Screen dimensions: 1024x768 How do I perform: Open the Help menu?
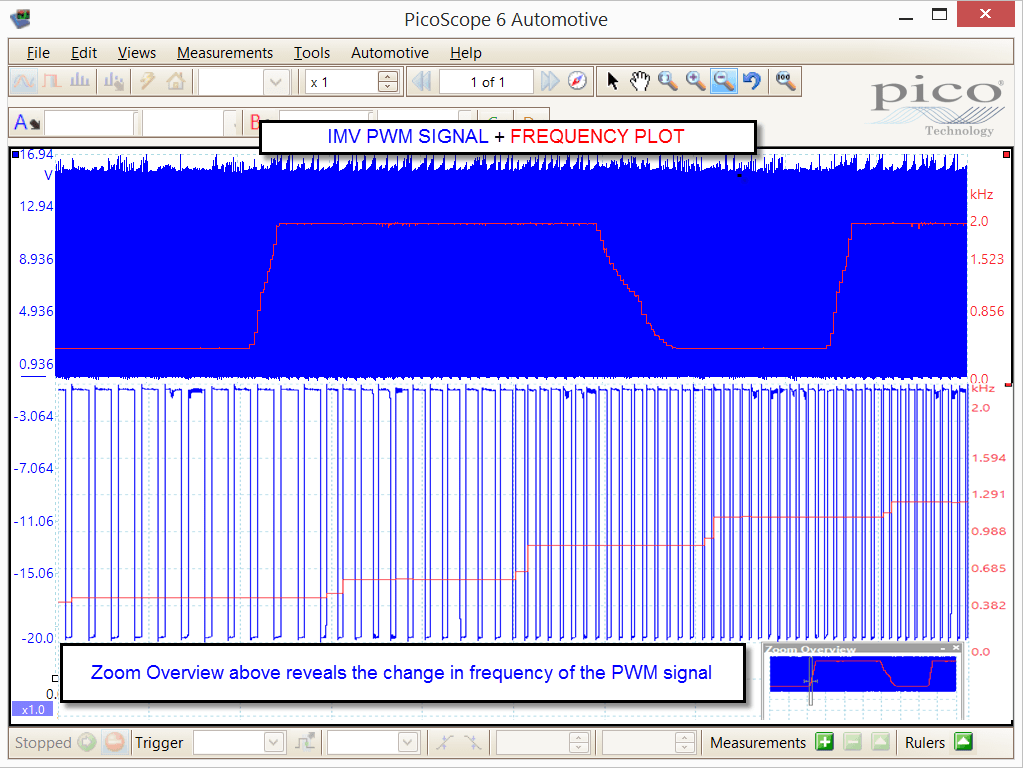(x=466, y=53)
